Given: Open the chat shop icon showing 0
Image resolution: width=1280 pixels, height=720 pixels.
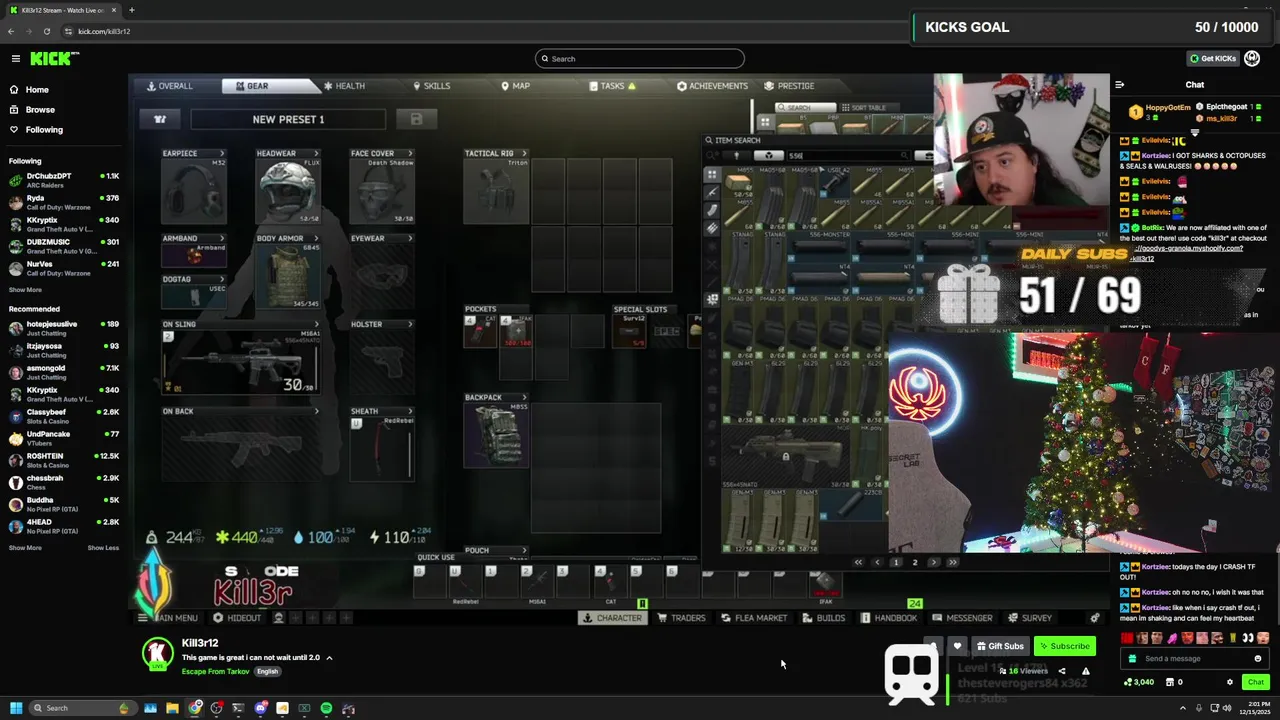Looking at the screenshot, I should point(1174,682).
